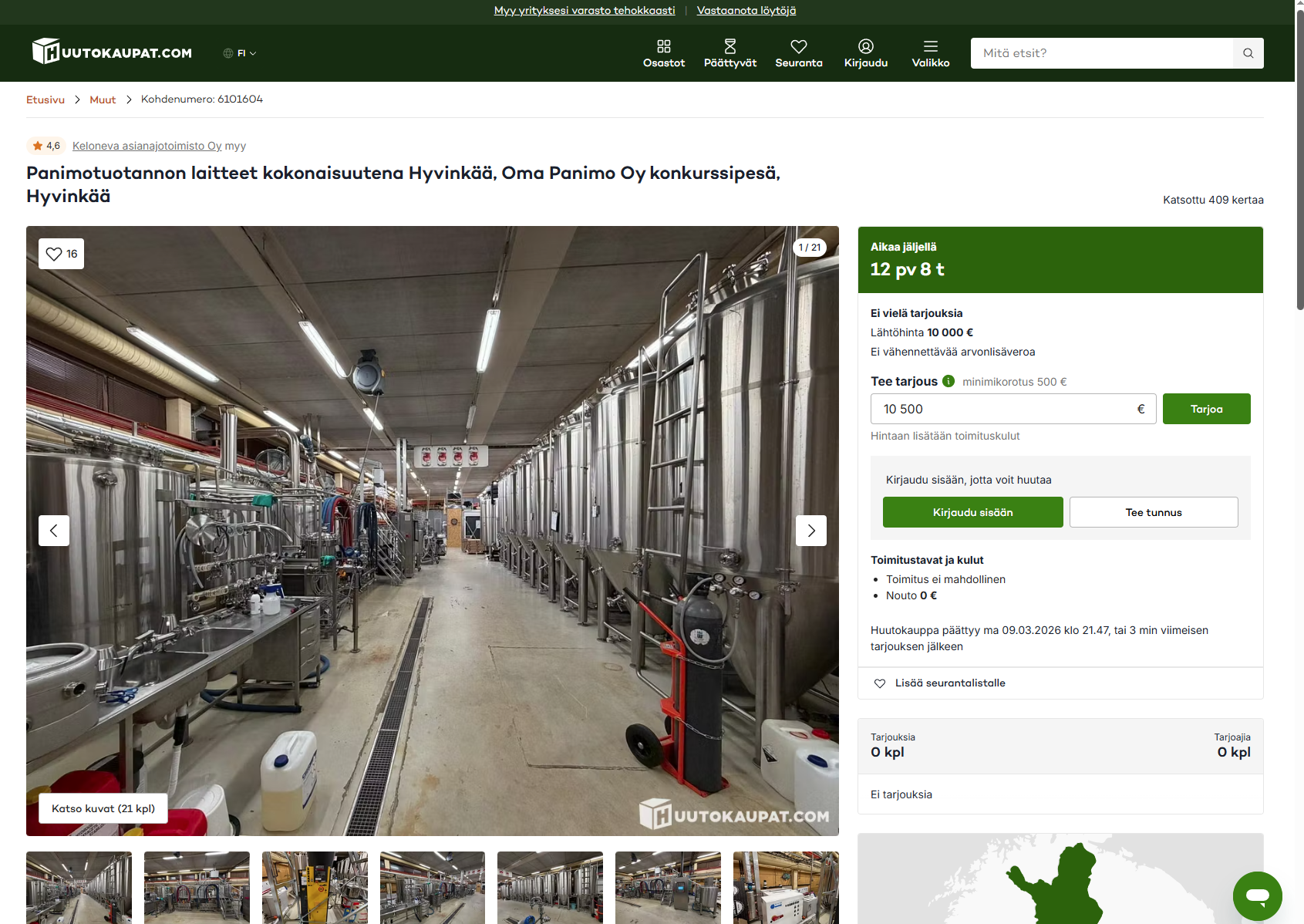Click the green info icon by Tee tarjous
The width and height of the screenshot is (1304, 924).
949,381
